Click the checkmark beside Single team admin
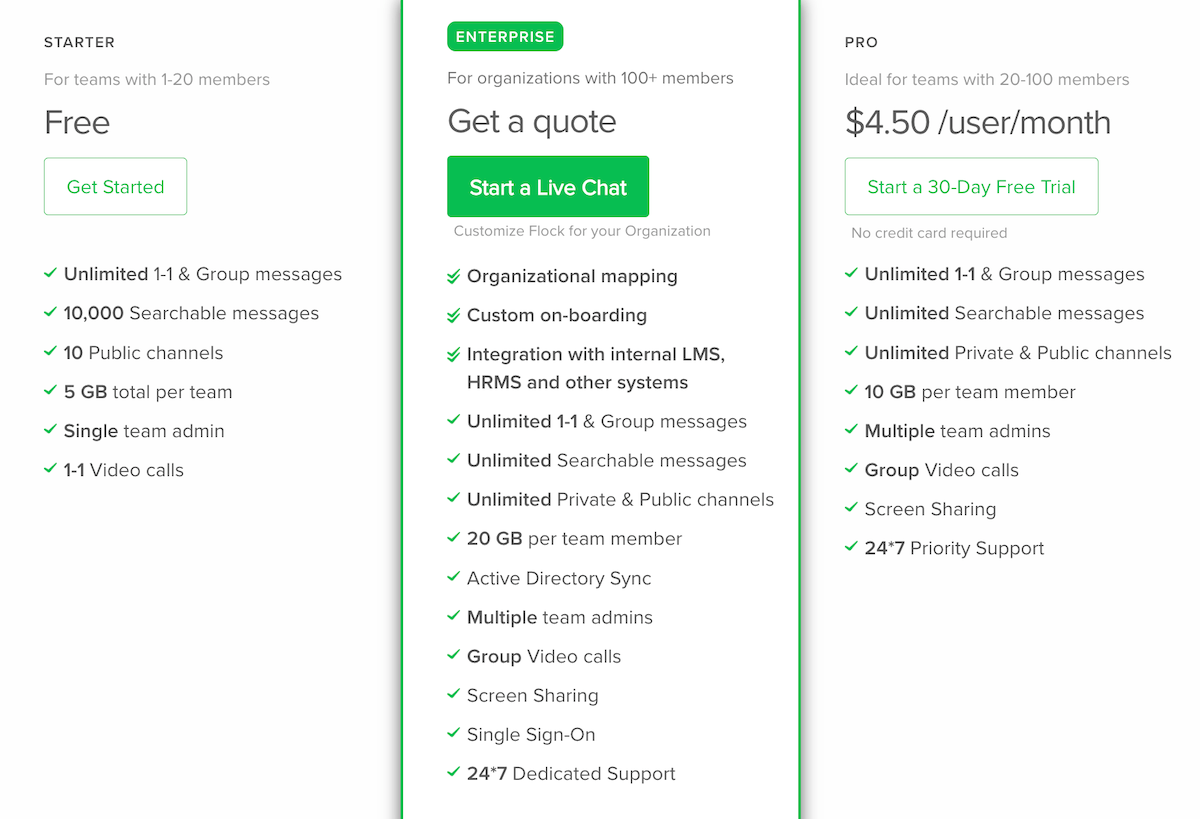 50,430
